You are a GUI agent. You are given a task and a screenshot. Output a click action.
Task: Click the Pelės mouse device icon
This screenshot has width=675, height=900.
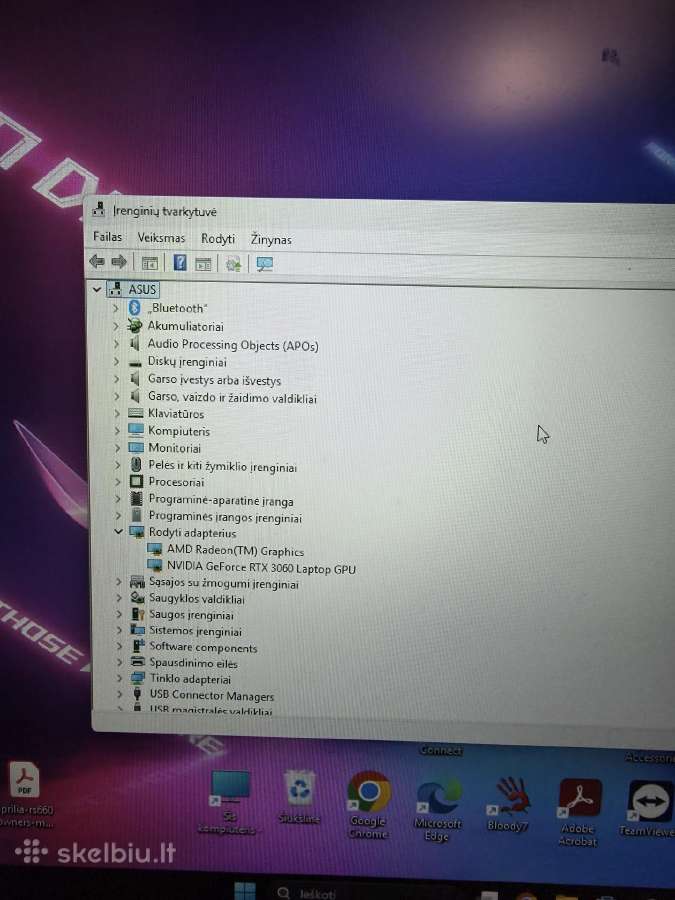[x=136, y=464]
